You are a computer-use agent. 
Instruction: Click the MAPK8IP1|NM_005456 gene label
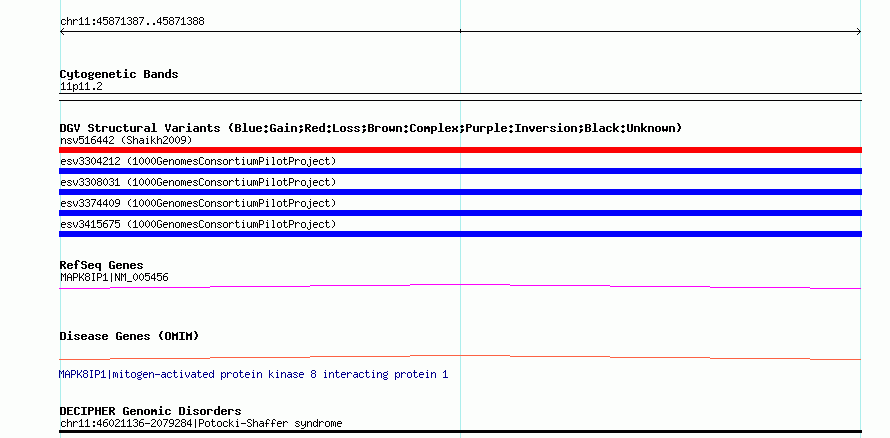[x=114, y=277]
